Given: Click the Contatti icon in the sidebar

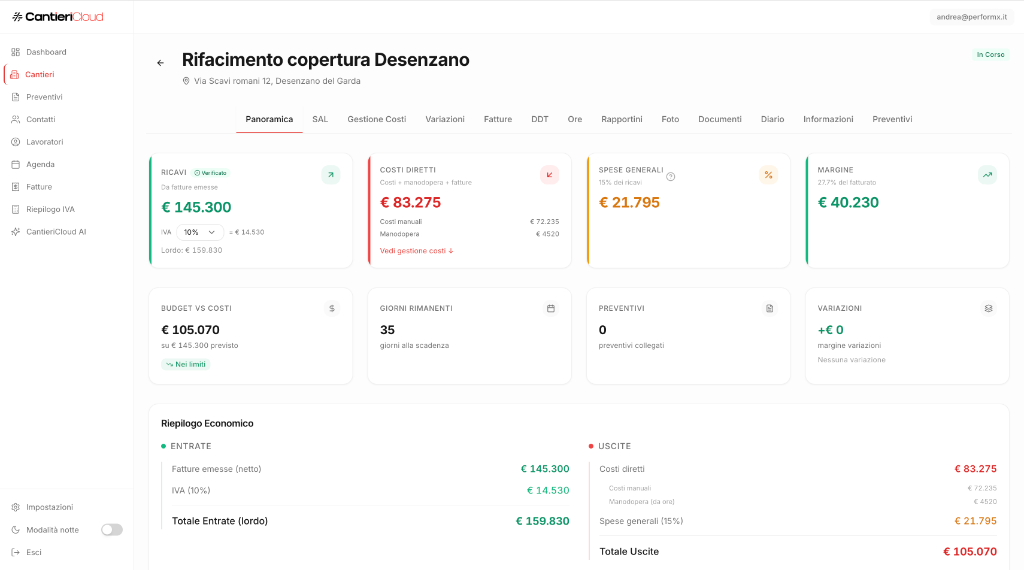Looking at the screenshot, I should tap(16, 119).
